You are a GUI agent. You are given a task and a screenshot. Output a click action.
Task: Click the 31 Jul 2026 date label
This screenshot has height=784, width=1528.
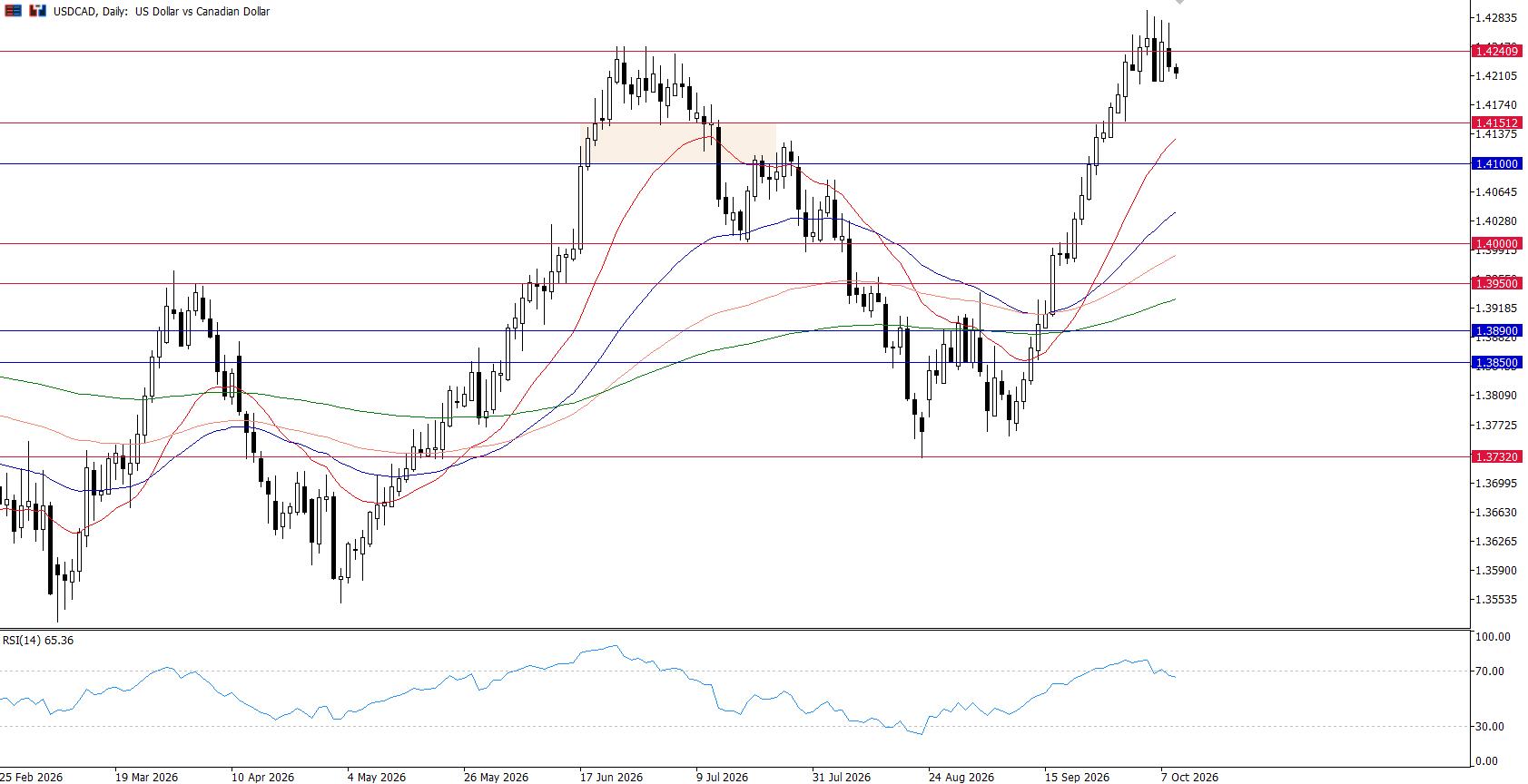pos(841,778)
